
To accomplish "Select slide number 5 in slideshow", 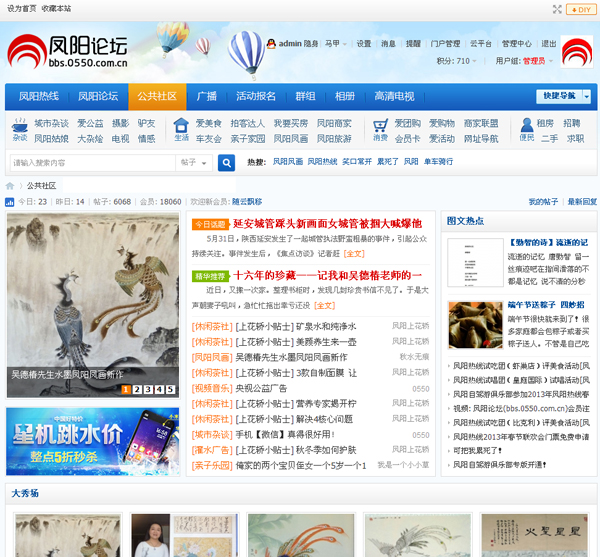I will click(170, 389).
